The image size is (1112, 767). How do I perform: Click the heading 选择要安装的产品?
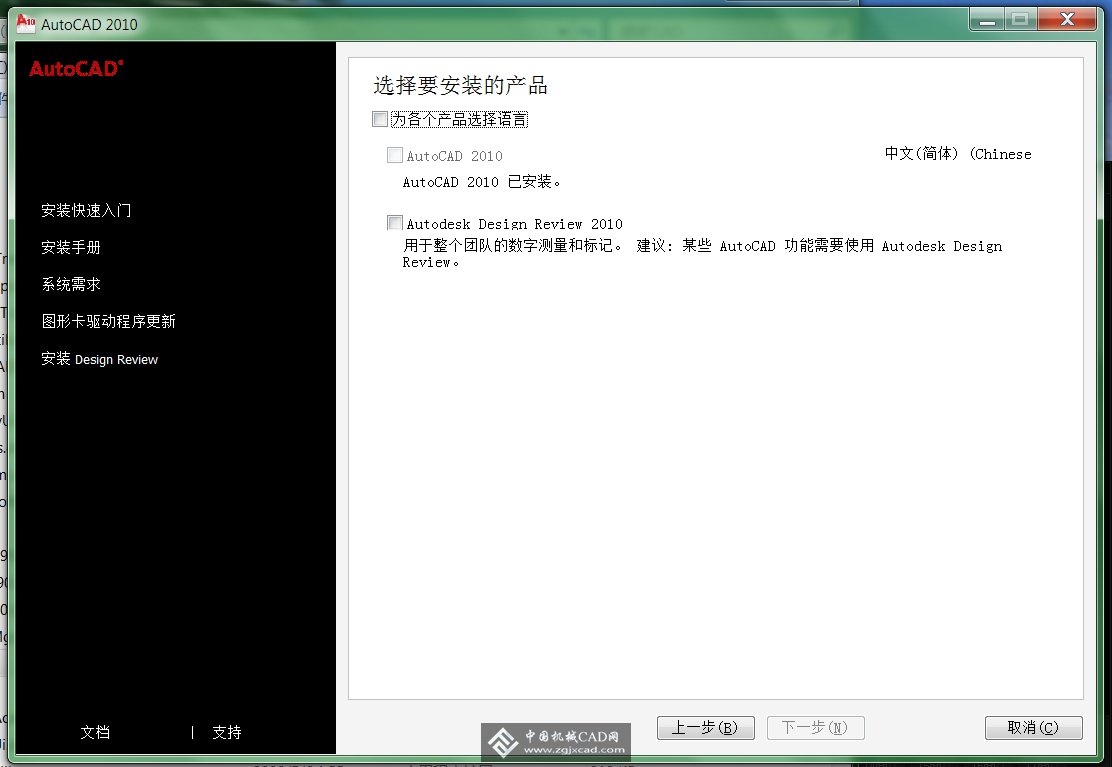[460, 86]
